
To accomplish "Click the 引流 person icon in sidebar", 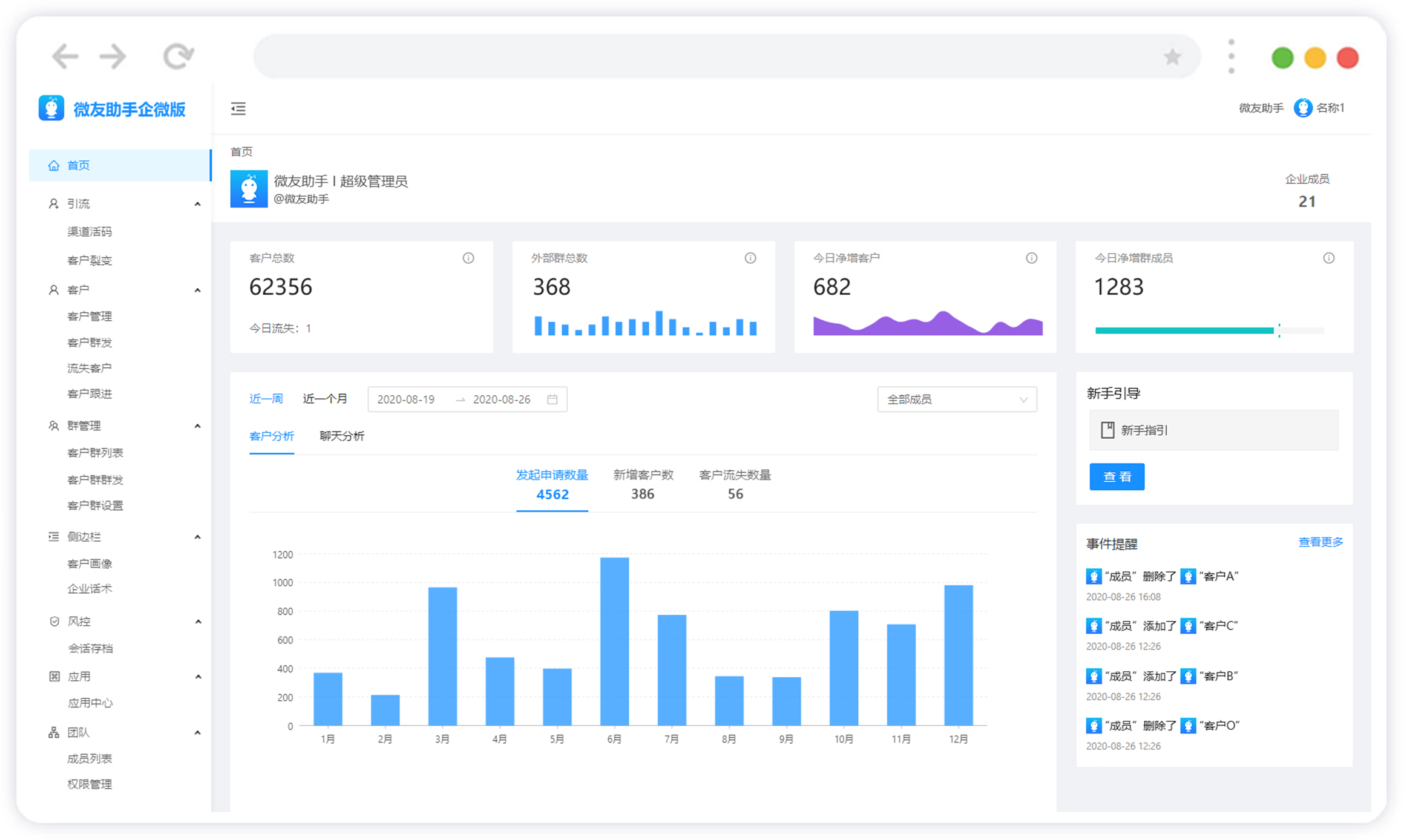I will [x=54, y=204].
